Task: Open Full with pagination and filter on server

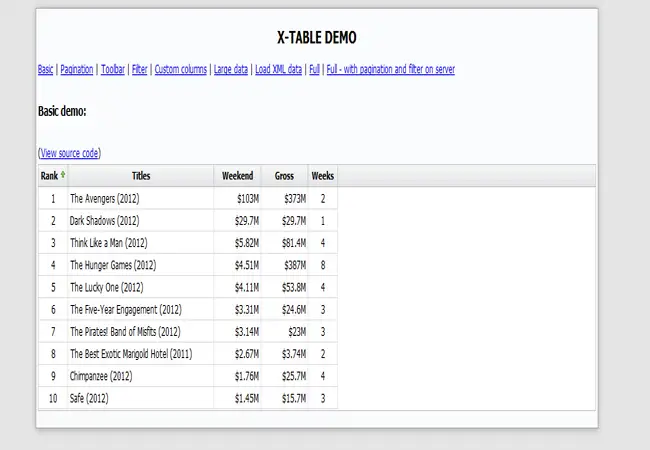Action: pos(390,69)
